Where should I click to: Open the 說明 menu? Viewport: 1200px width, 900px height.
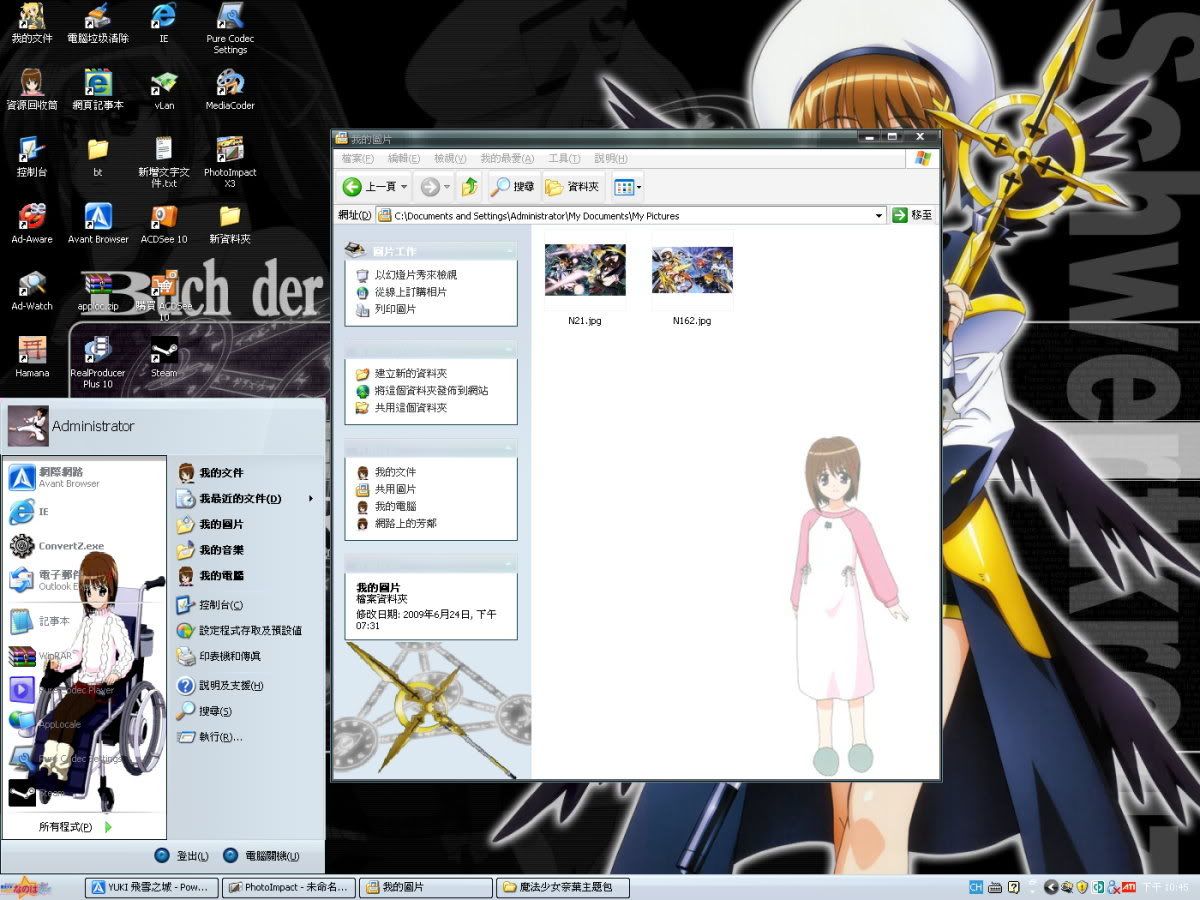pos(610,158)
